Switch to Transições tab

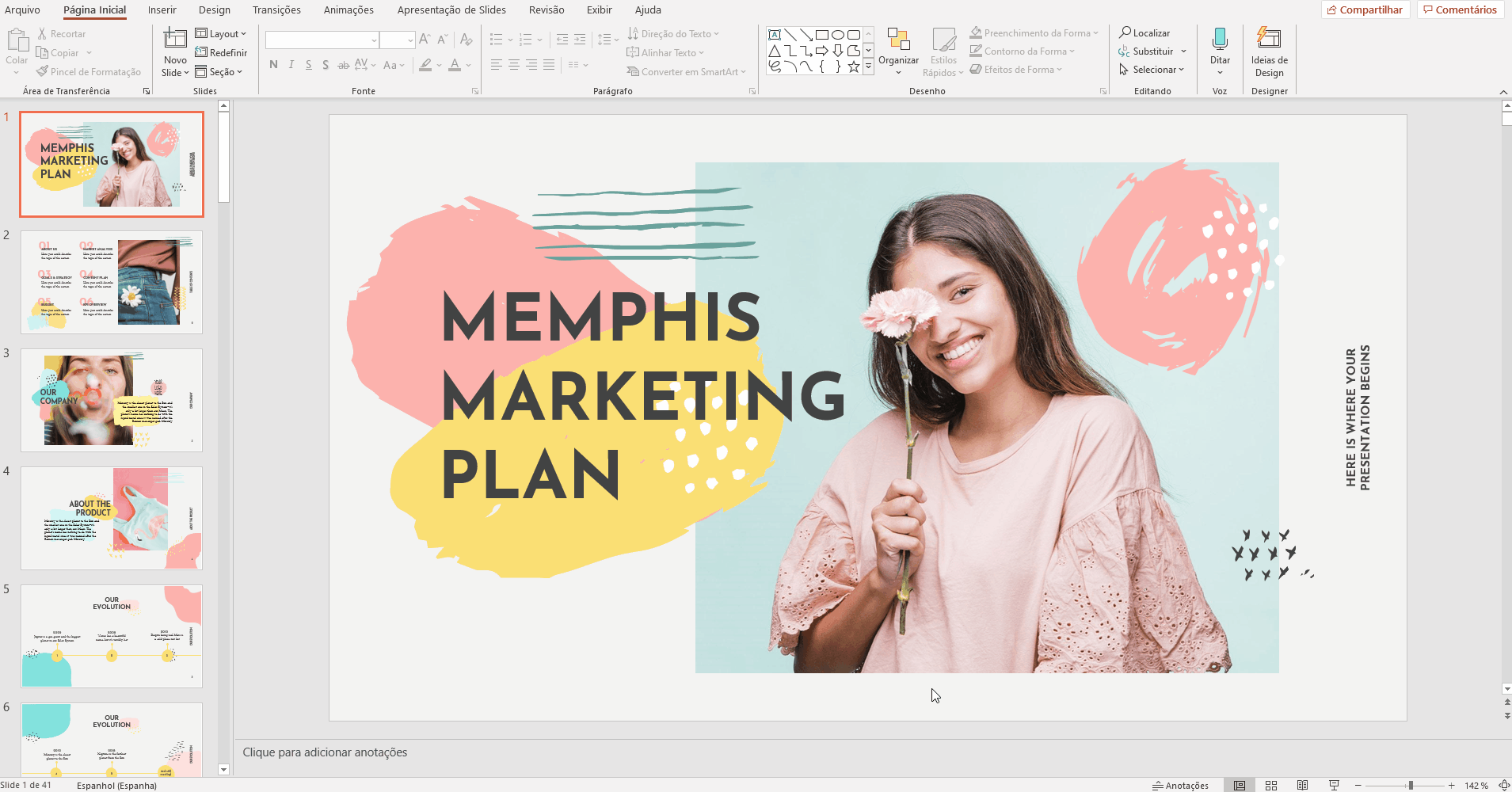[276, 10]
